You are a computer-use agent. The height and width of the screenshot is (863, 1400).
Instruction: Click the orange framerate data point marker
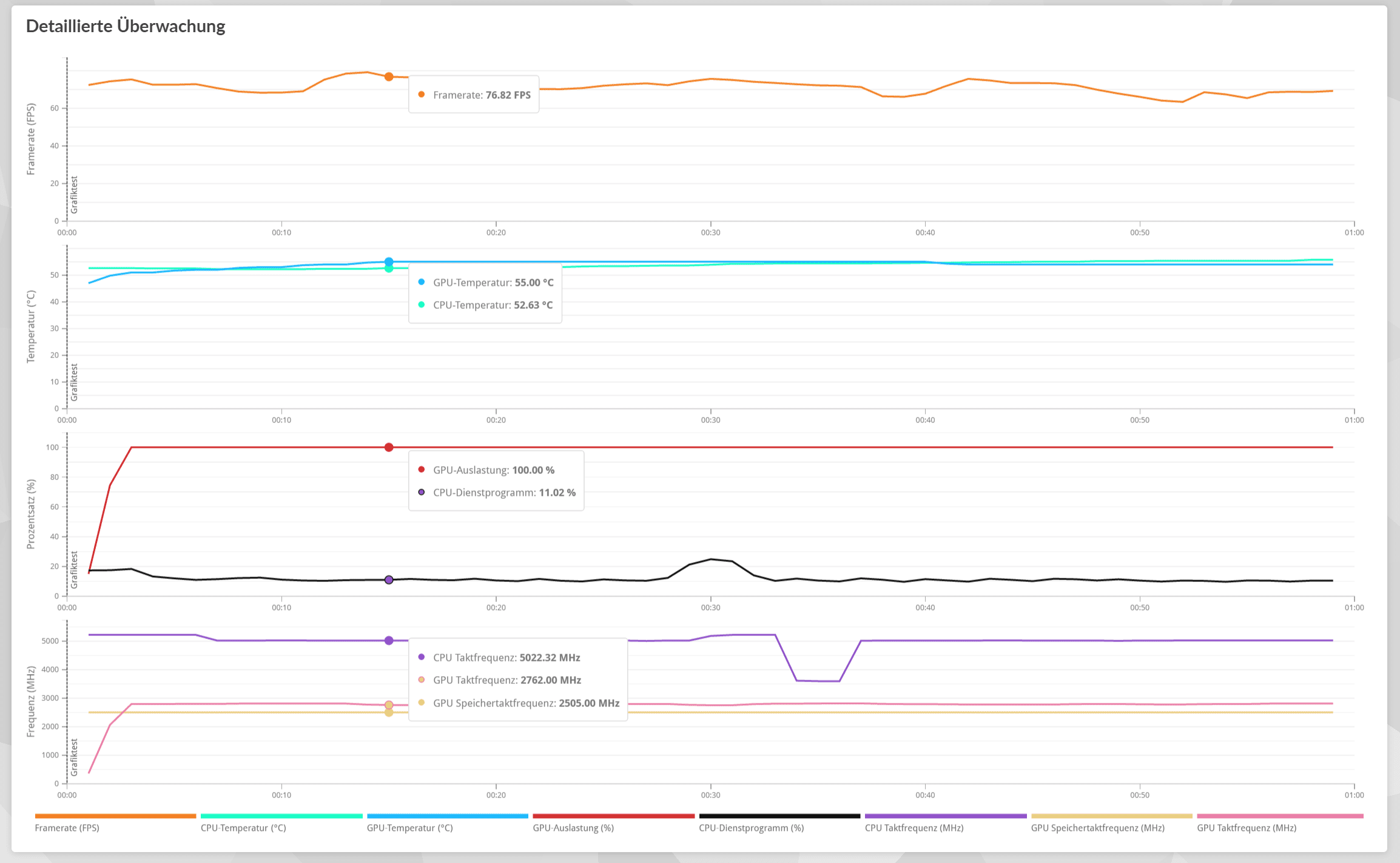[x=389, y=76]
